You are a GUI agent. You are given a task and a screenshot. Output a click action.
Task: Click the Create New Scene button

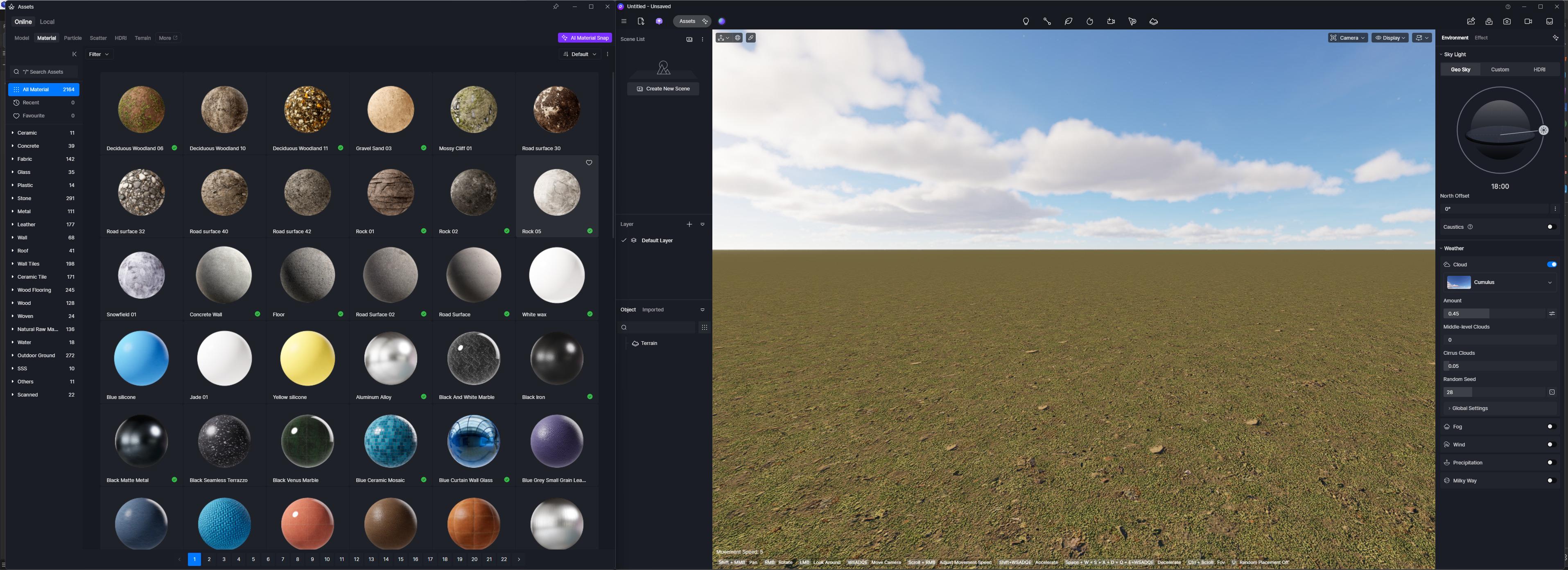pyautogui.click(x=663, y=89)
